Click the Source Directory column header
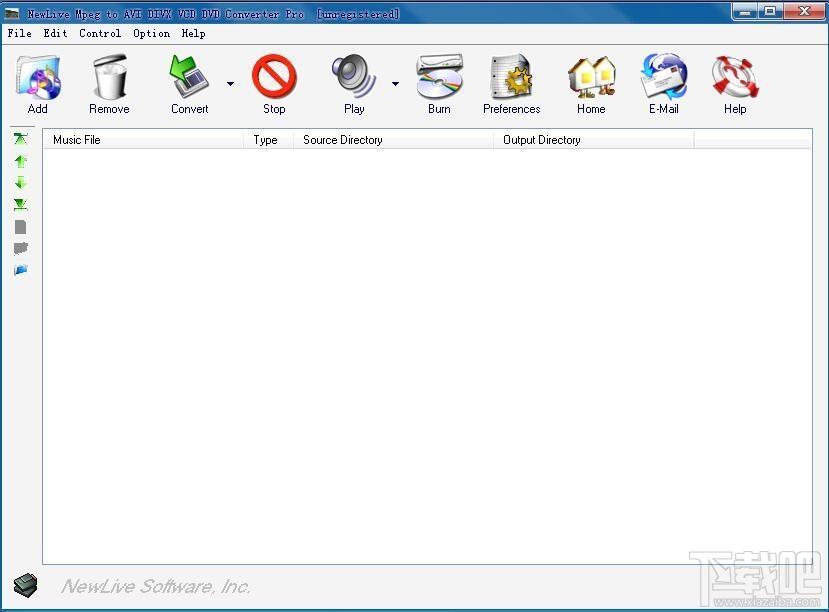 [x=393, y=140]
